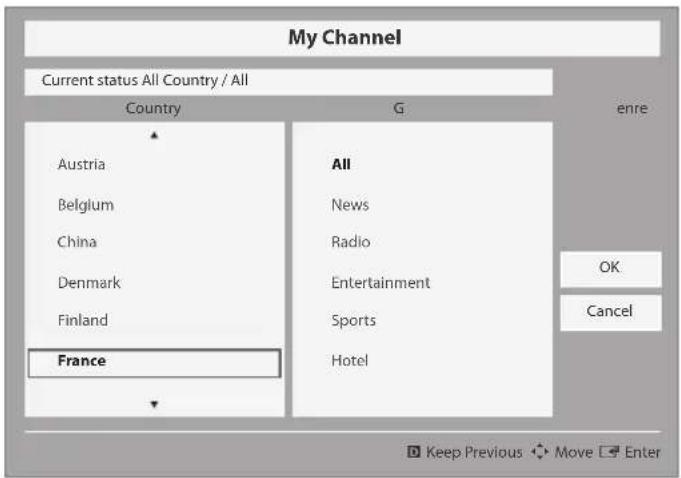Click the My Channel title bar
The height and width of the screenshot is (478, 681).
tap(342, 38)
